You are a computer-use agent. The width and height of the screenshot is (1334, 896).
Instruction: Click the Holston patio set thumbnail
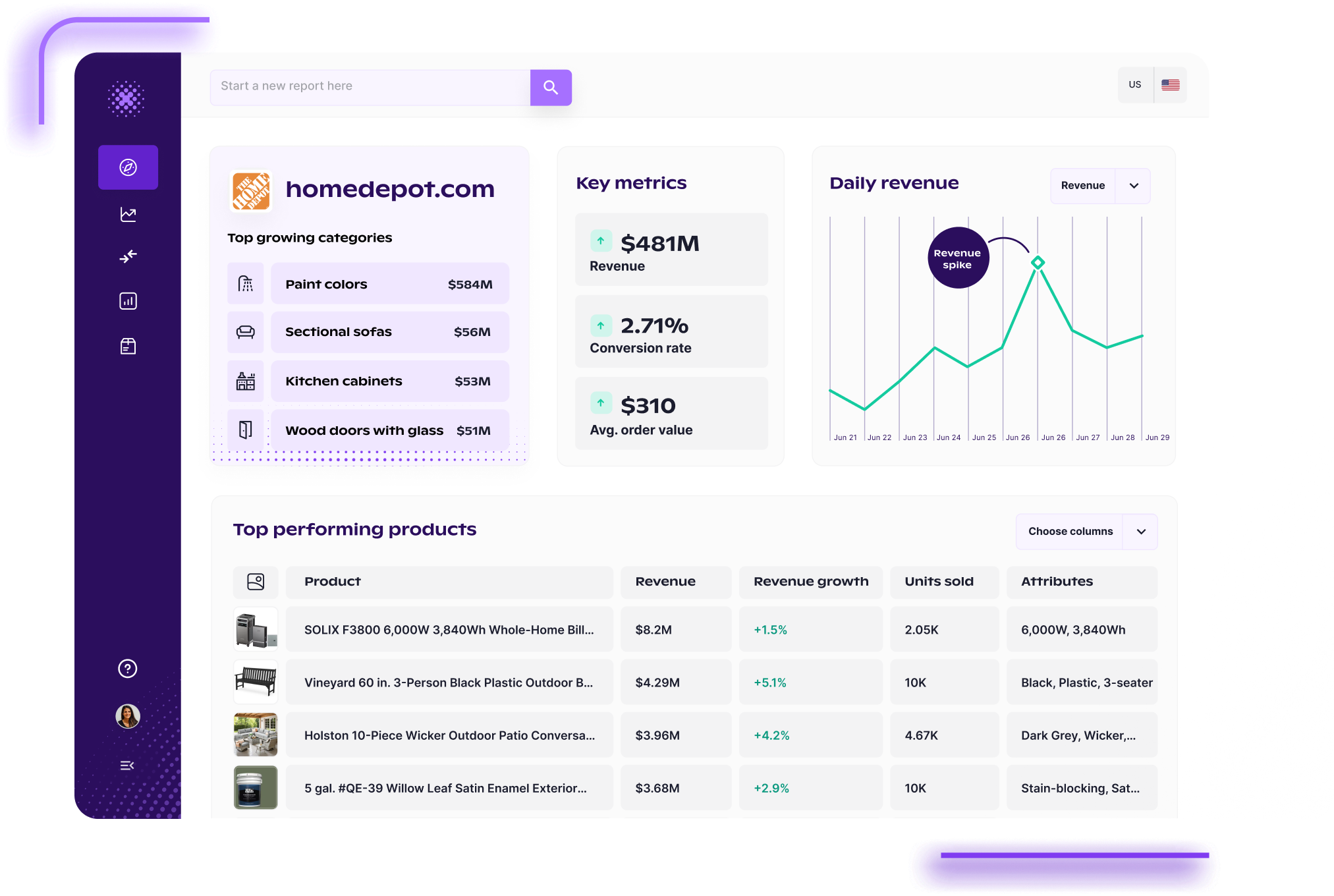[256, 735]
